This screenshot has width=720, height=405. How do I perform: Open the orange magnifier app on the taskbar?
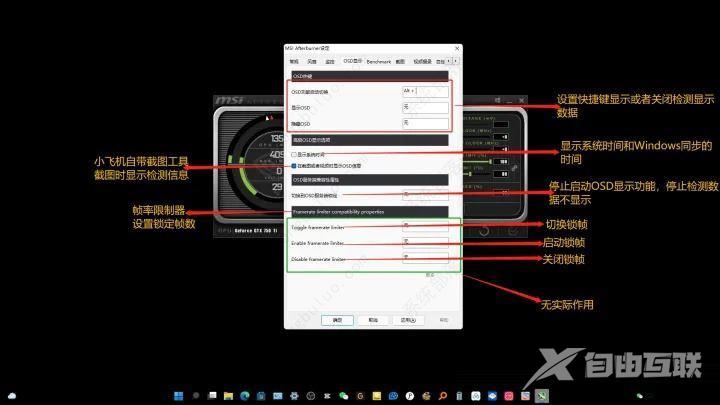[x=443, y=396]
